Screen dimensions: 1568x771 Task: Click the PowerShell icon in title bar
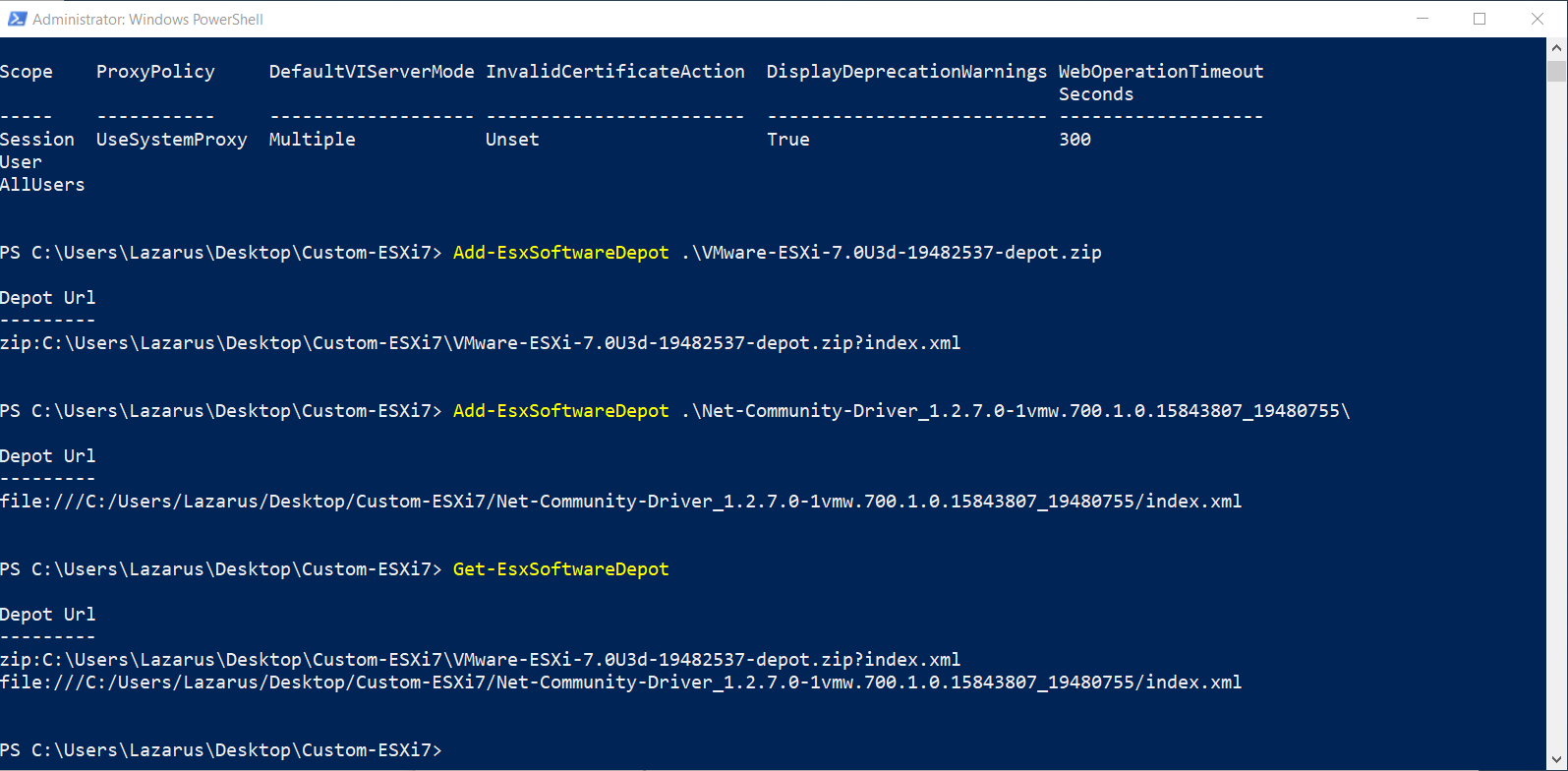17,19
